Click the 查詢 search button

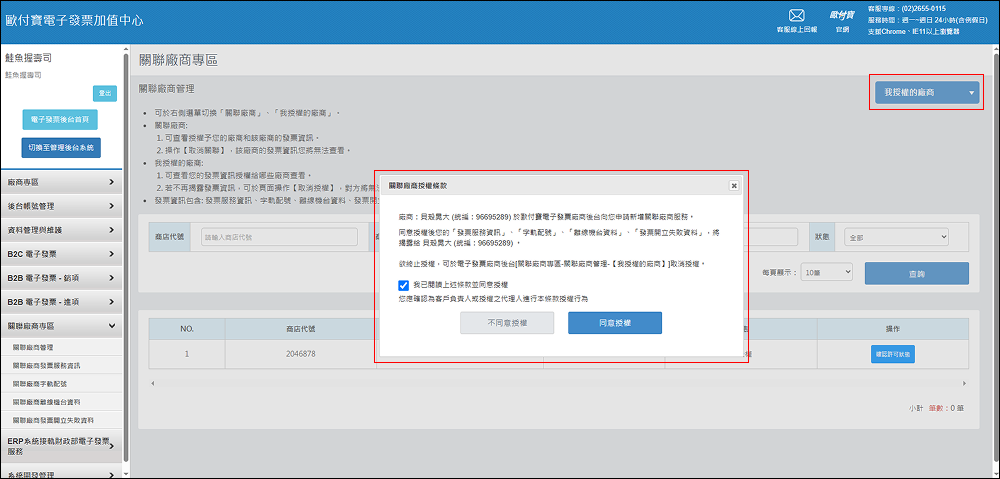point(916,273)
